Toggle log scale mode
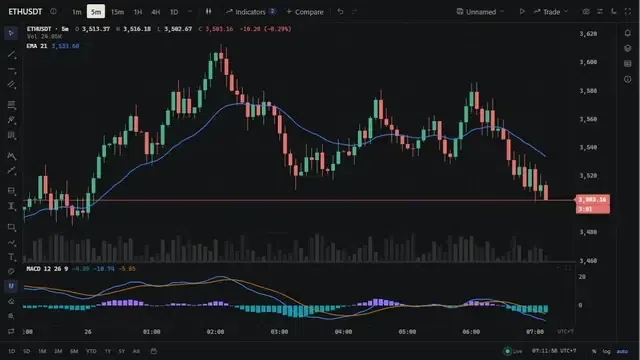The height and width of the screenshot is (360, 640). 607,351
